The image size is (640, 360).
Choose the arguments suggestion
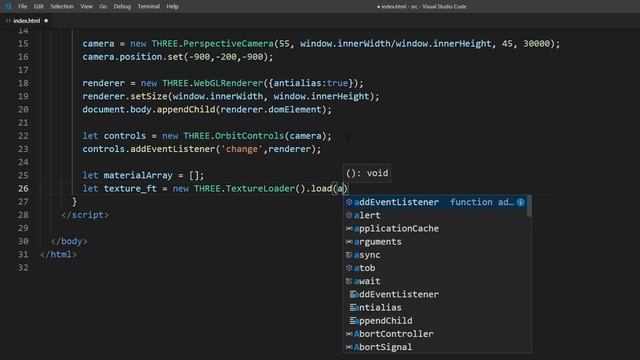pyautogui.click(x=435, y=242)
